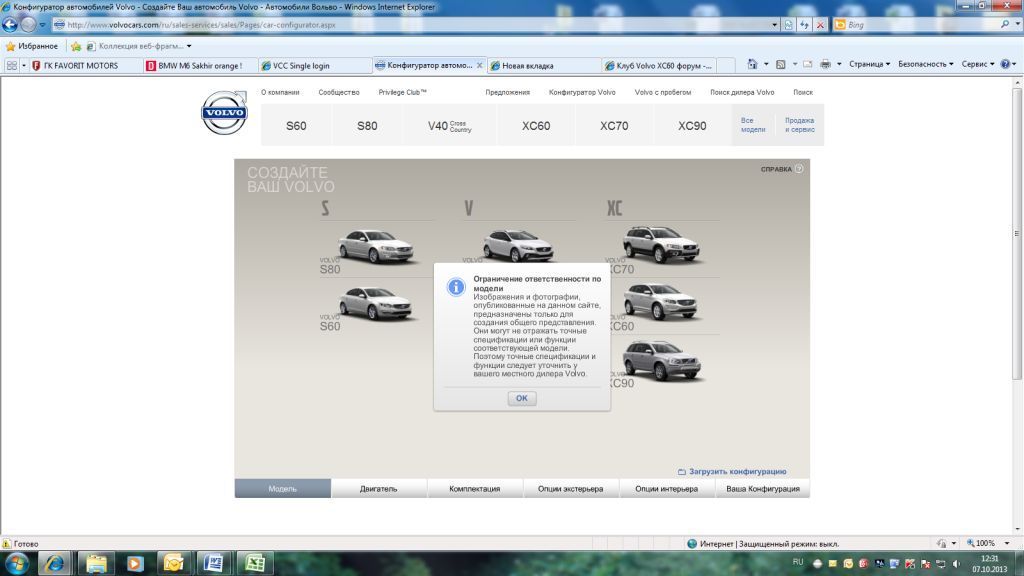
Task: Click the Stop loading X icon
Action: pos(820,25)
